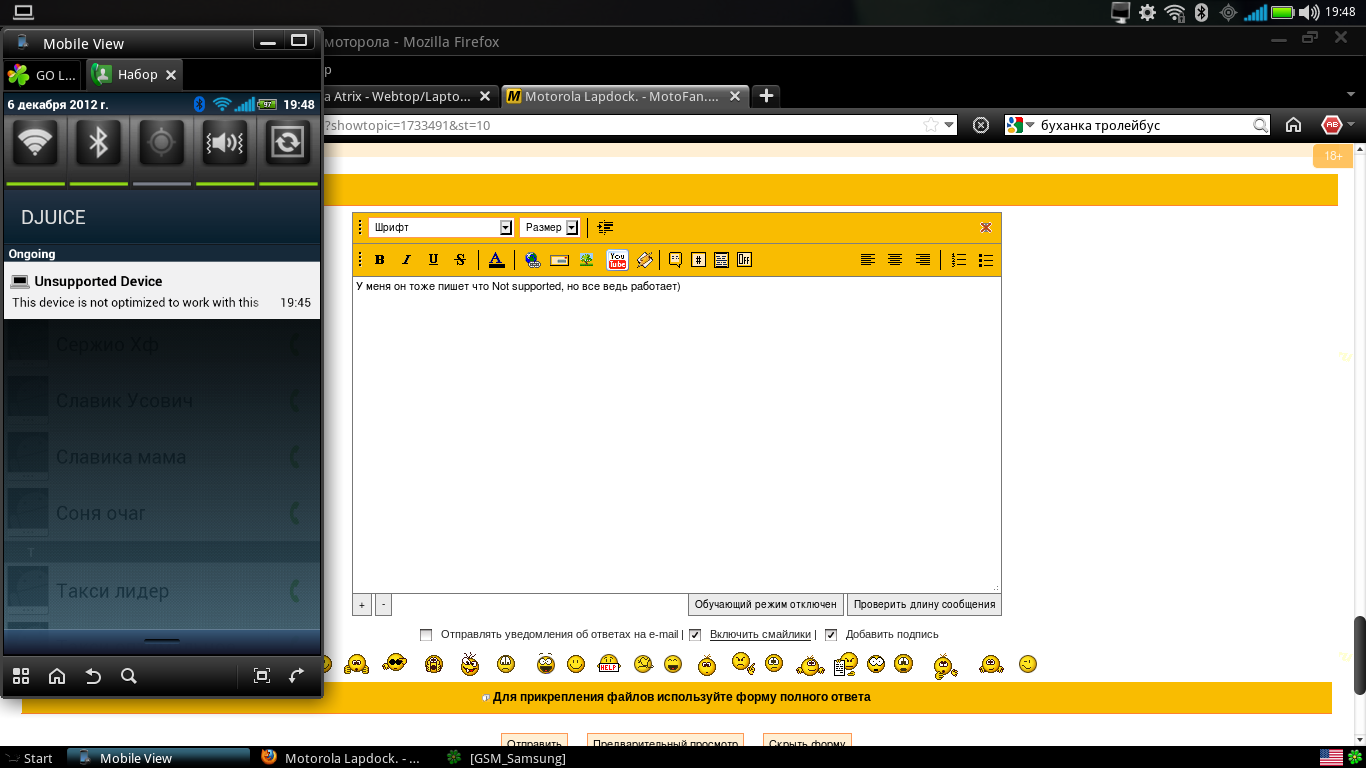
Task: Go to Firefox home page
Action: [x=1293, y=125]
